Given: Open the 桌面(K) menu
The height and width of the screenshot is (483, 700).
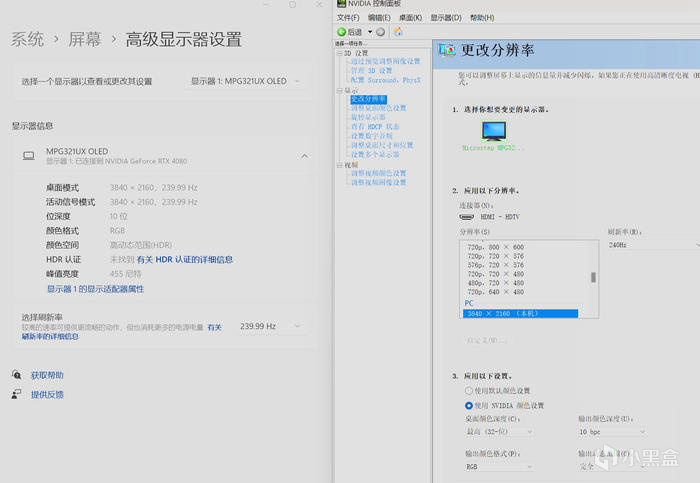Looking at the screenshot, I should pos(410,17).
